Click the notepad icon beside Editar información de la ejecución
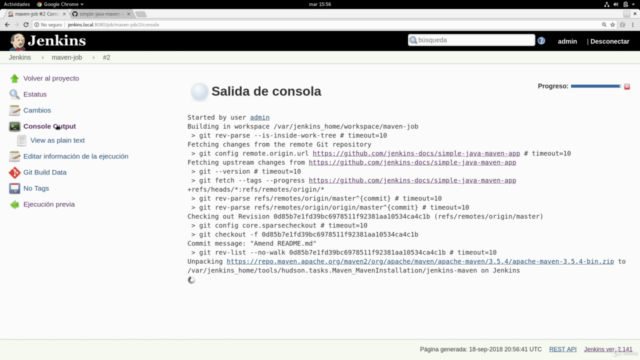This screenshot has height=360, width=640. (14, 156)
